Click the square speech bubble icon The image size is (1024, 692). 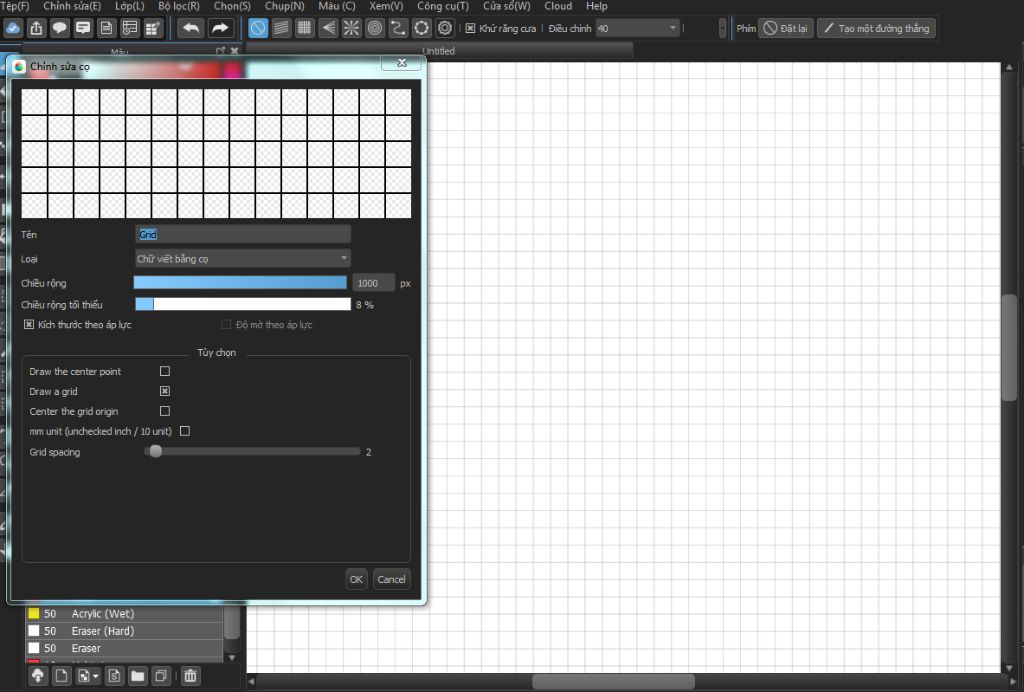point(83,28)
